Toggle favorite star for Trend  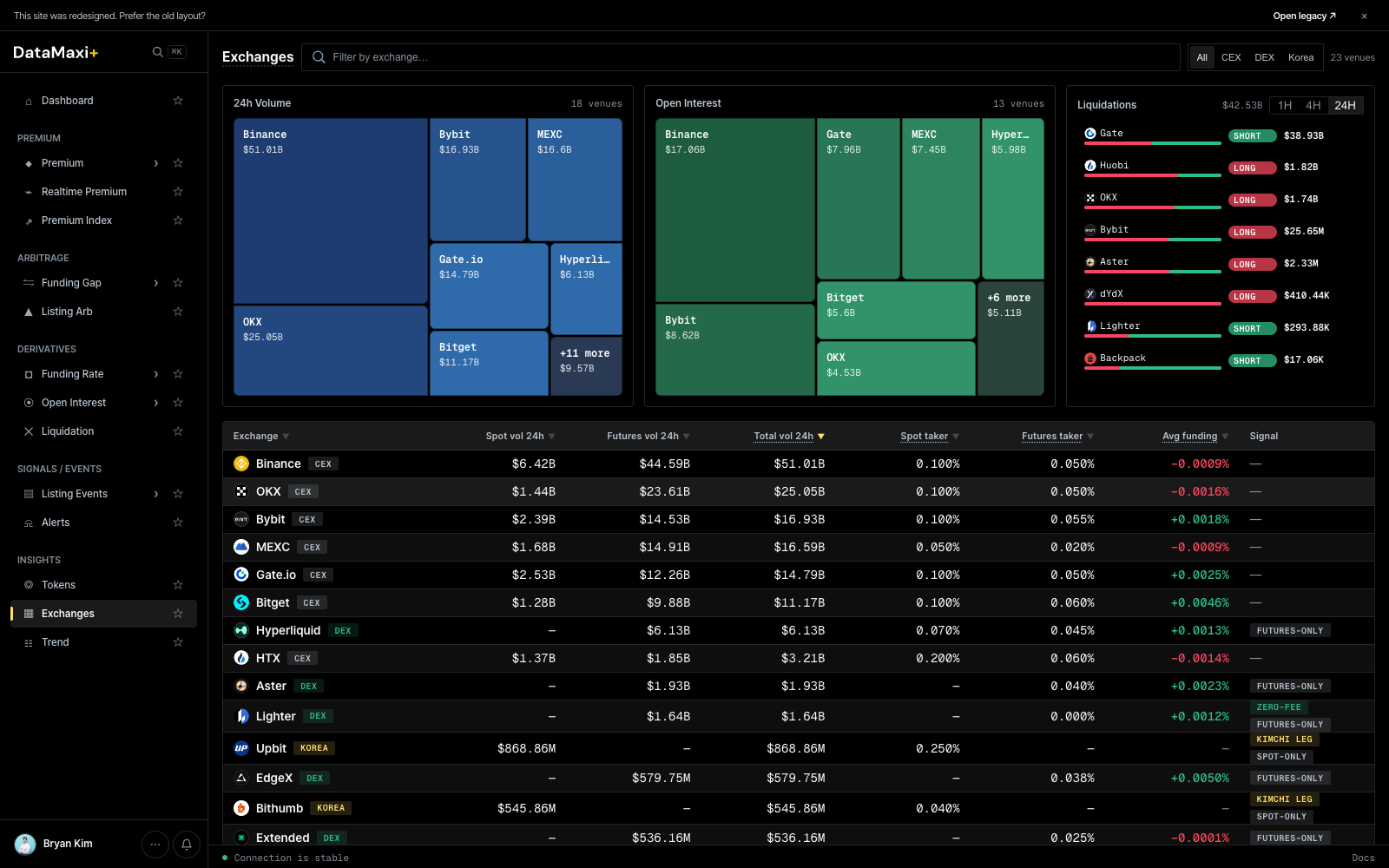tap(178, 642)
